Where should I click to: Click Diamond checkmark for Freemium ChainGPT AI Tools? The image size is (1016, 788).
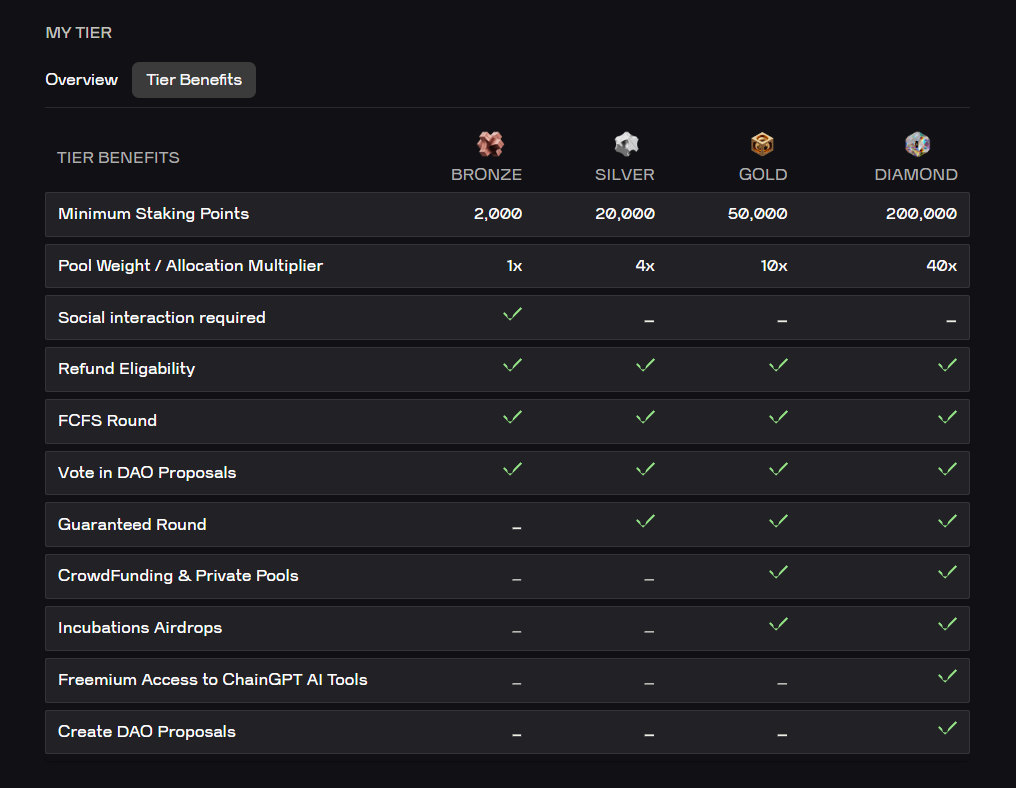pos(947,676)
